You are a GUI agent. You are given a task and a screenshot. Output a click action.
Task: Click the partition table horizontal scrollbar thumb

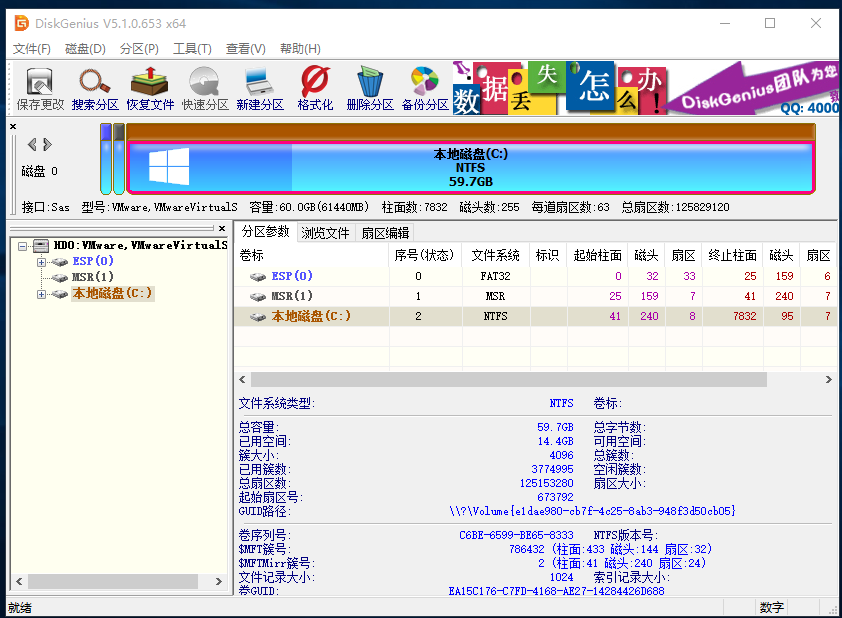click(x=509, y=380)
